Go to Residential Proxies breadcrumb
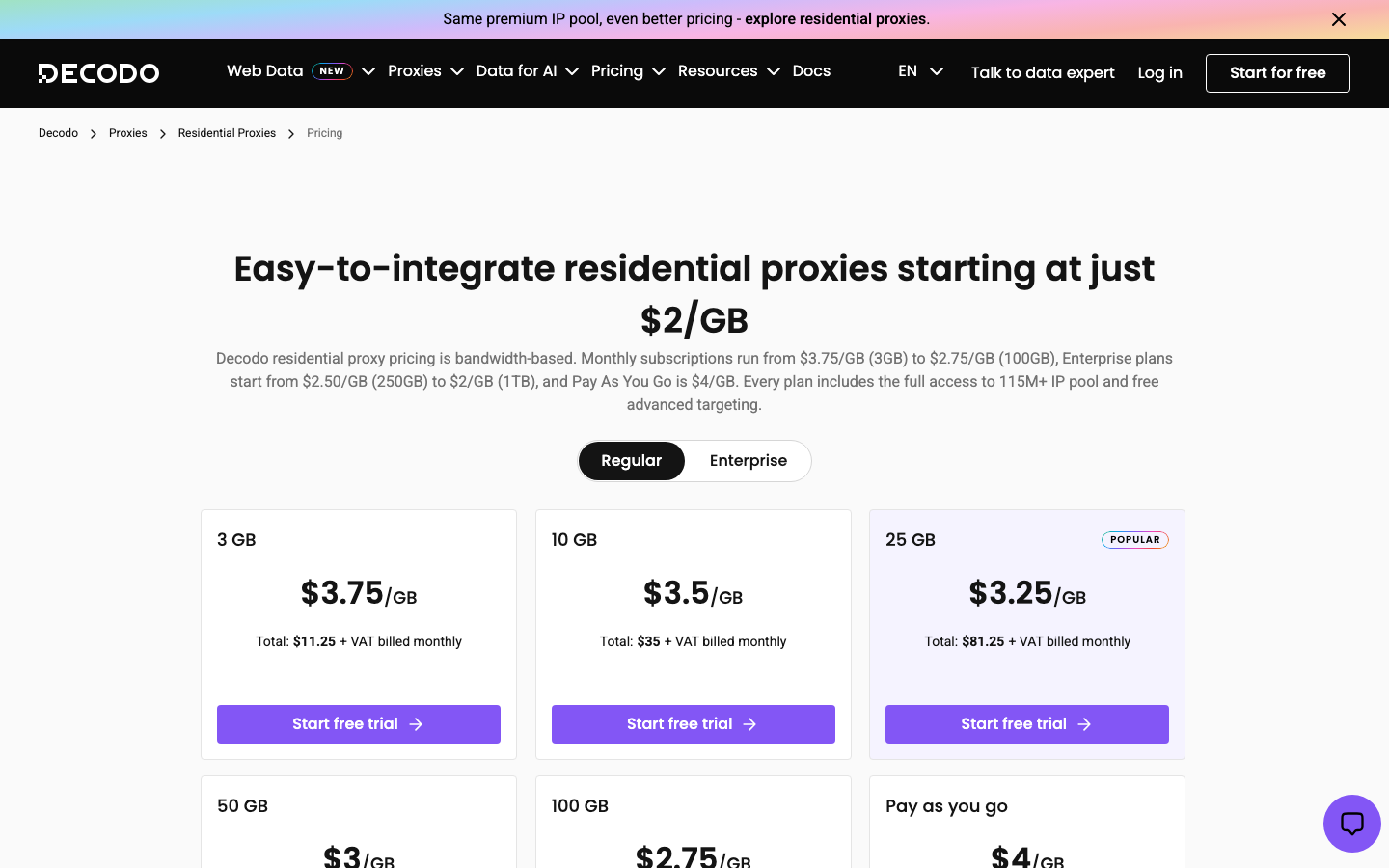 (x=227, y=133)
